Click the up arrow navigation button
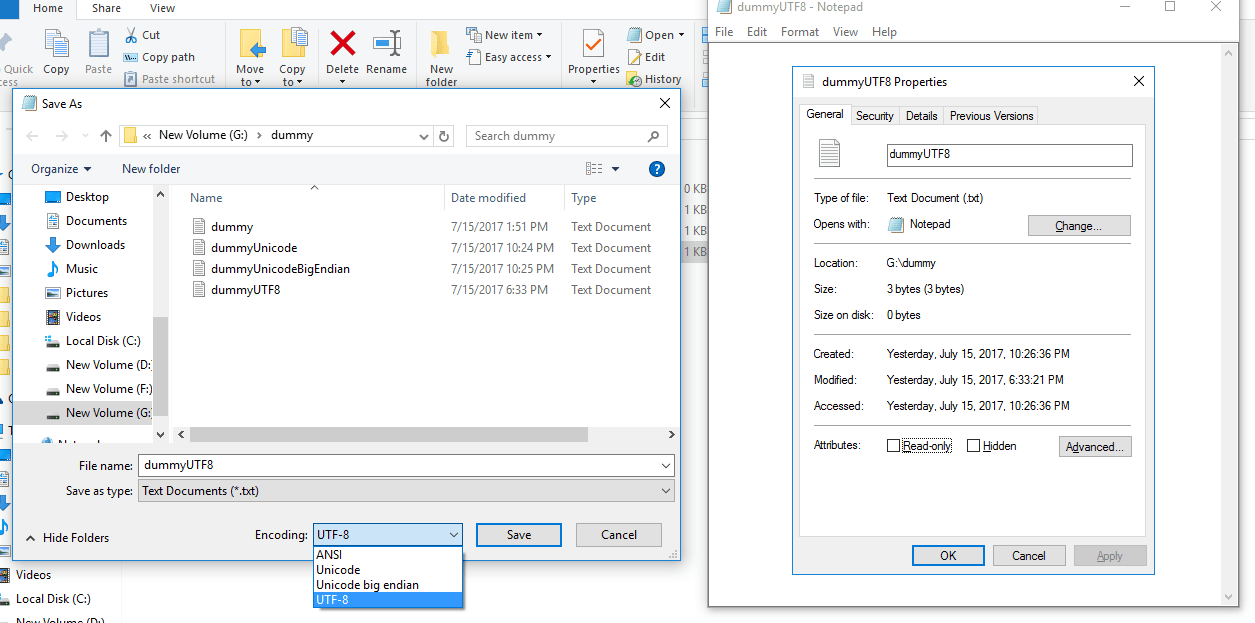Viewport: 1255px width, 623px height. pos(106,136)
